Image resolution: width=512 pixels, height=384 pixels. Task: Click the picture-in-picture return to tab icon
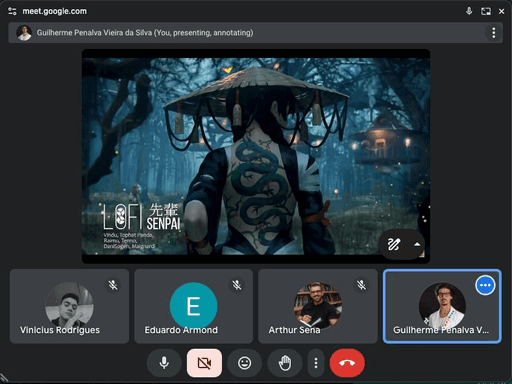pos(486,11)
